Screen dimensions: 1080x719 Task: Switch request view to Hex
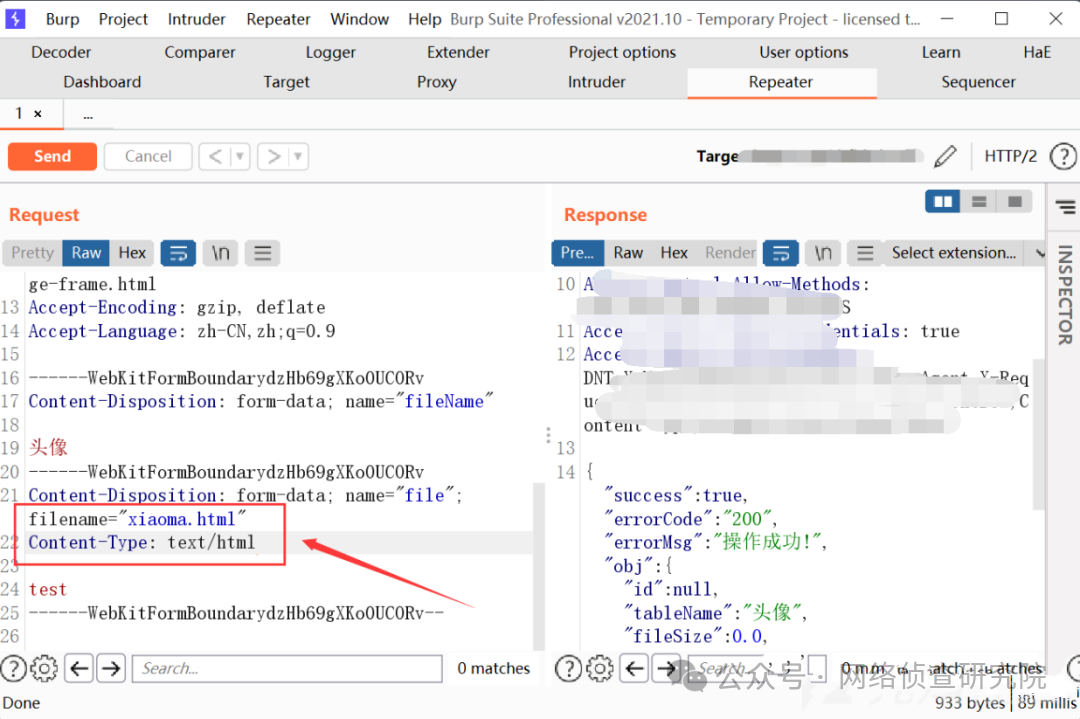(132, 253)
